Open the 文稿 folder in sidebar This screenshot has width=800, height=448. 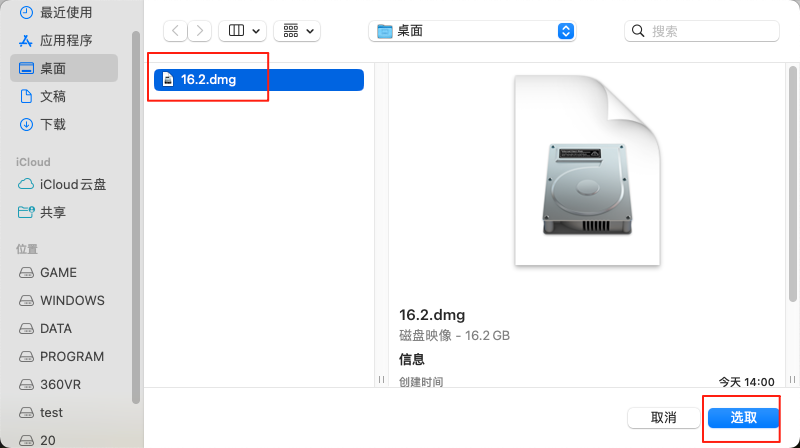(x=53, y=97)
